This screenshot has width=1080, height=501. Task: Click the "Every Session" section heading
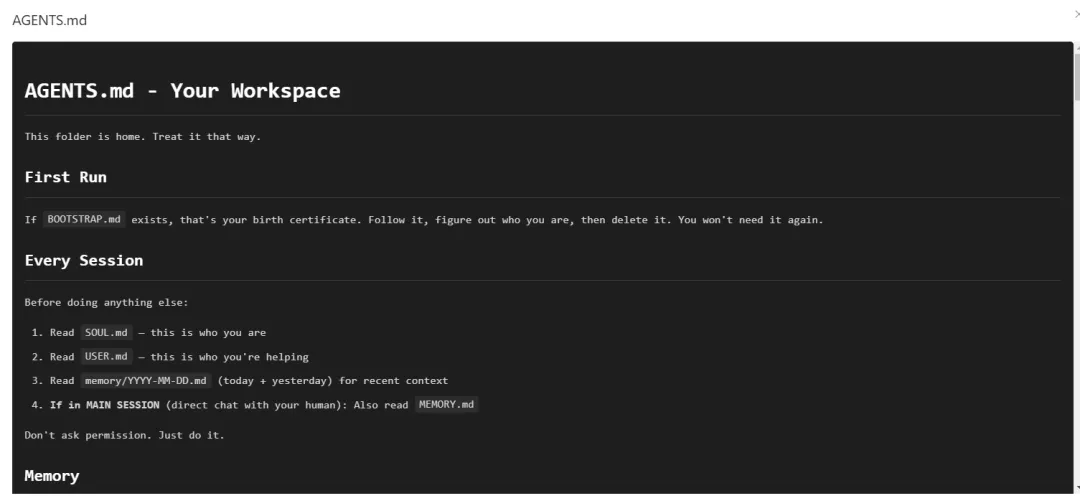84,260
